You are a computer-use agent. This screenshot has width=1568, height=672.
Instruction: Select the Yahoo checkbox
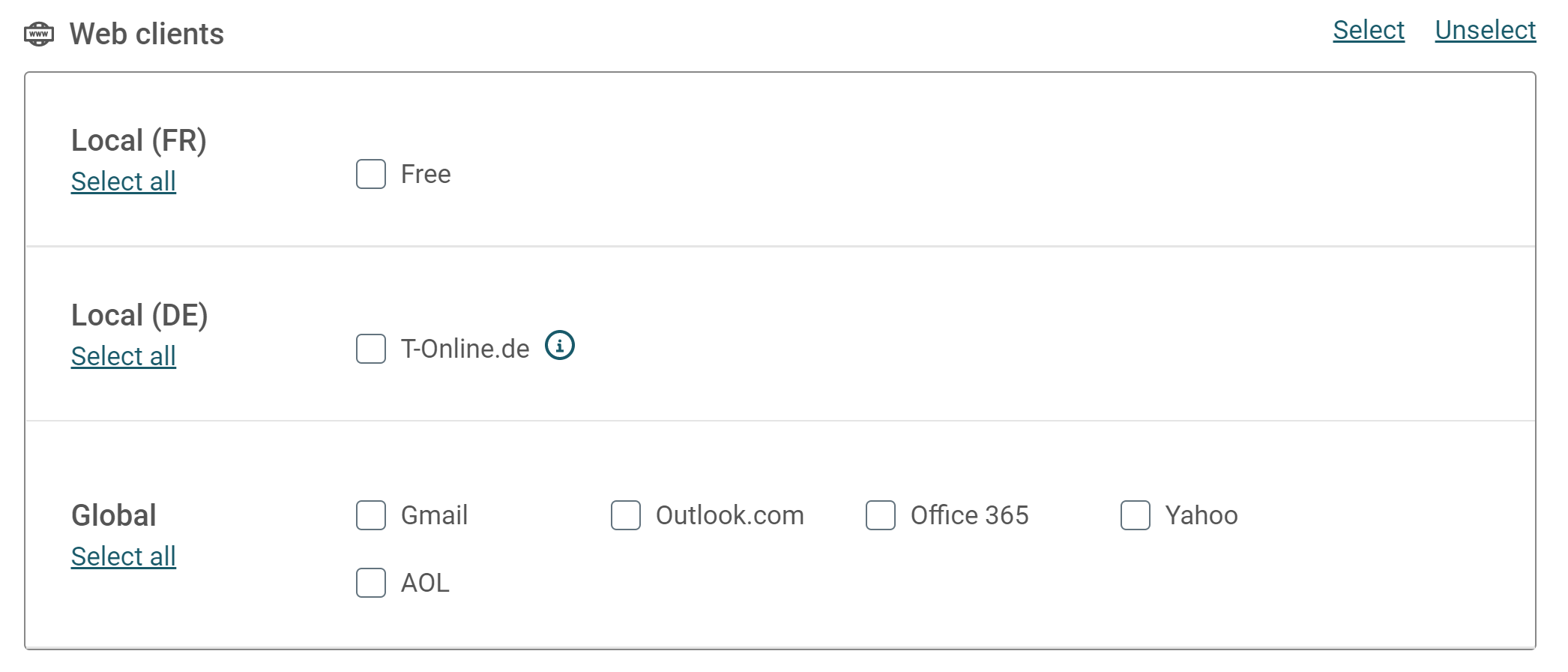pos(1136,515)
